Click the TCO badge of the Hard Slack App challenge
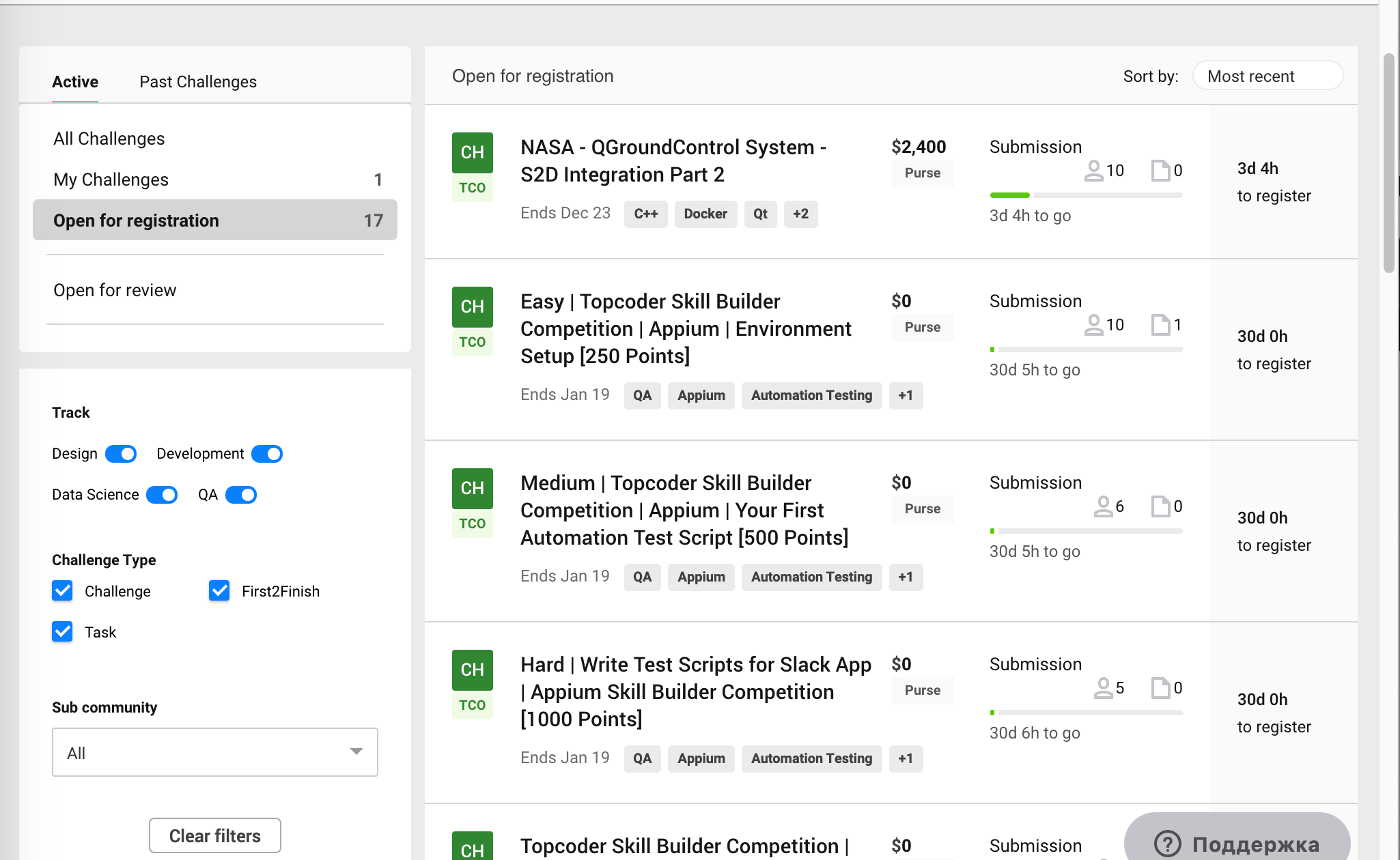Image resolution: width=1400 pixels, height=860 pixels. 472,705
